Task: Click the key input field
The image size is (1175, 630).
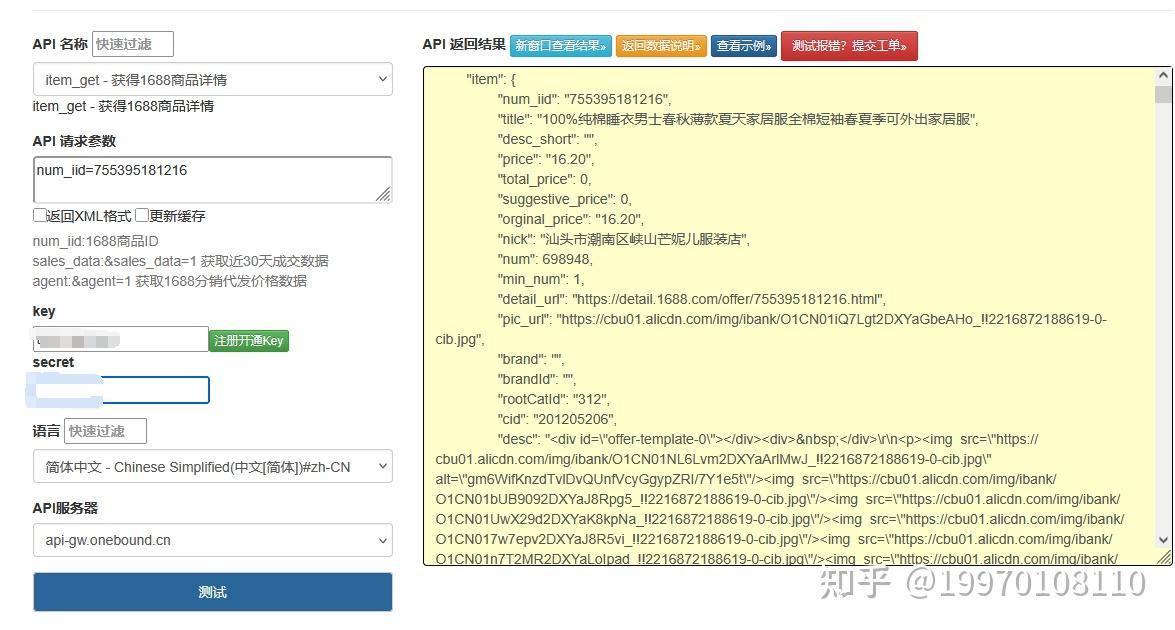Action: 120,339
